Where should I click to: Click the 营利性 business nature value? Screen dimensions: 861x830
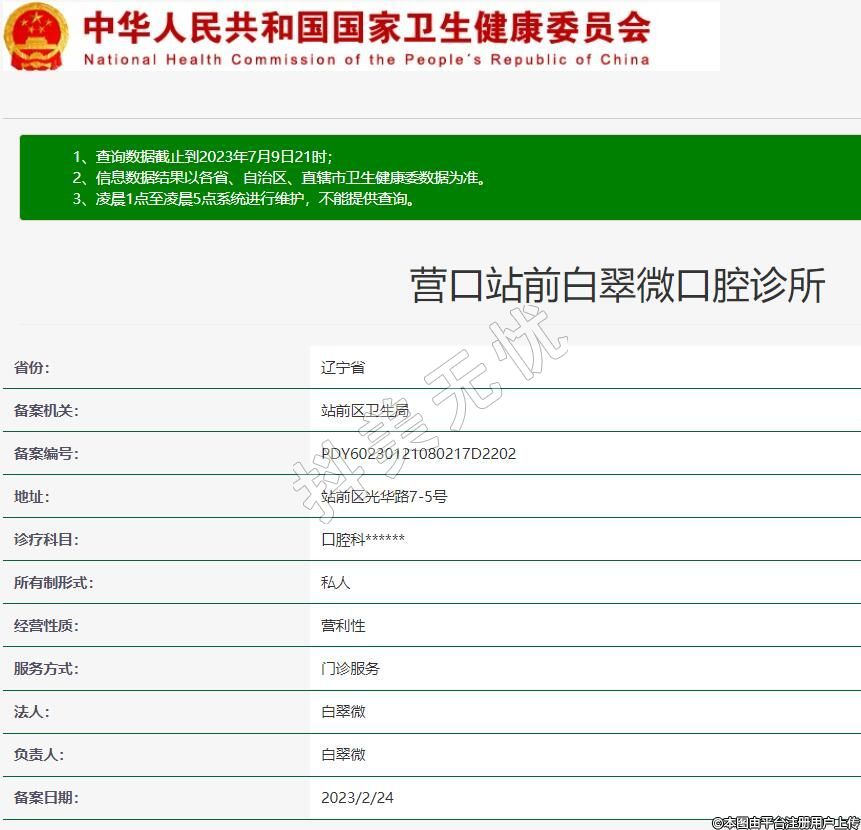pos(343,626)
